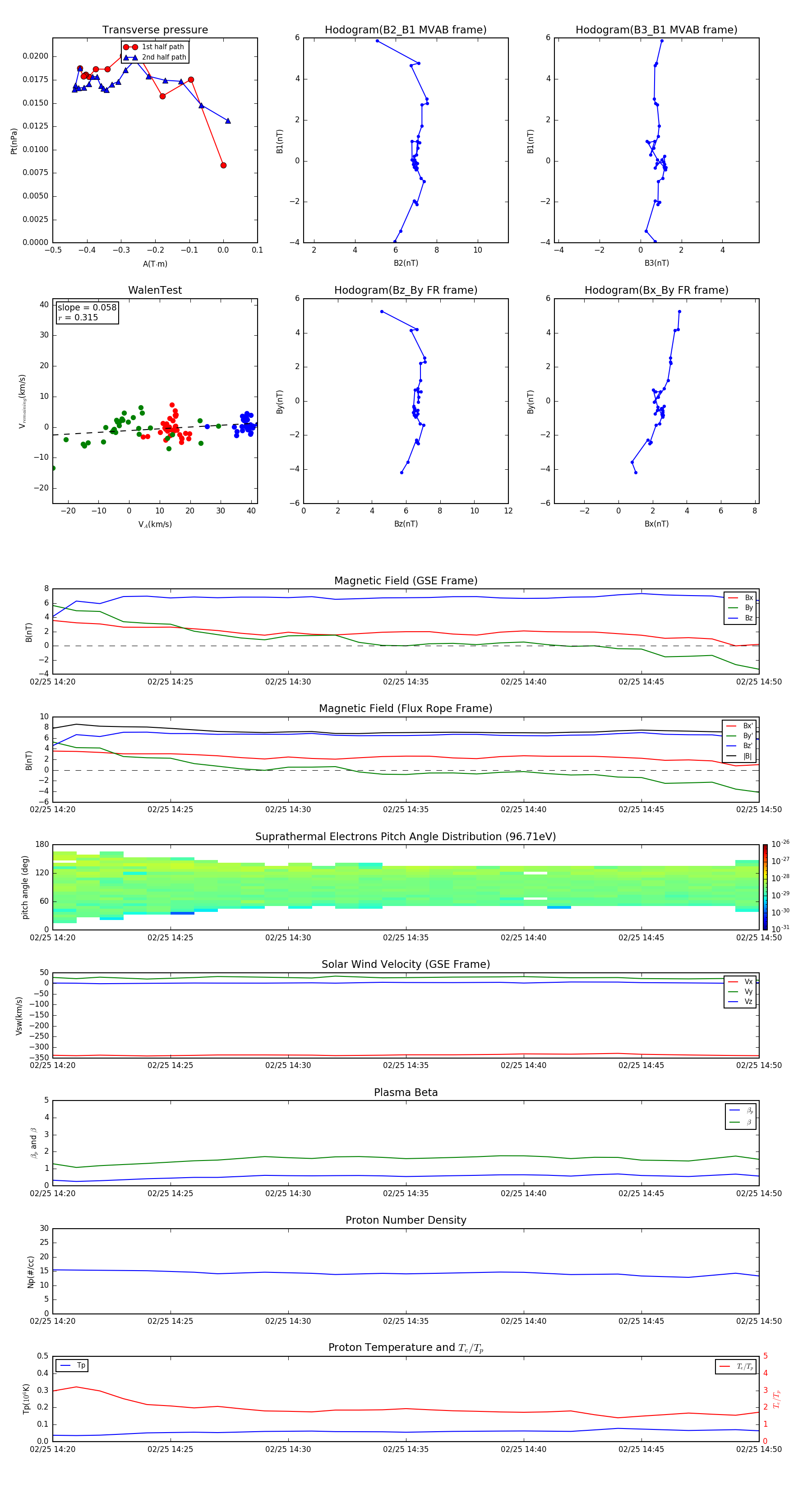Click the 'Transverse pressure' plot title
812x1489 pixels.
[x=155, y=30]
